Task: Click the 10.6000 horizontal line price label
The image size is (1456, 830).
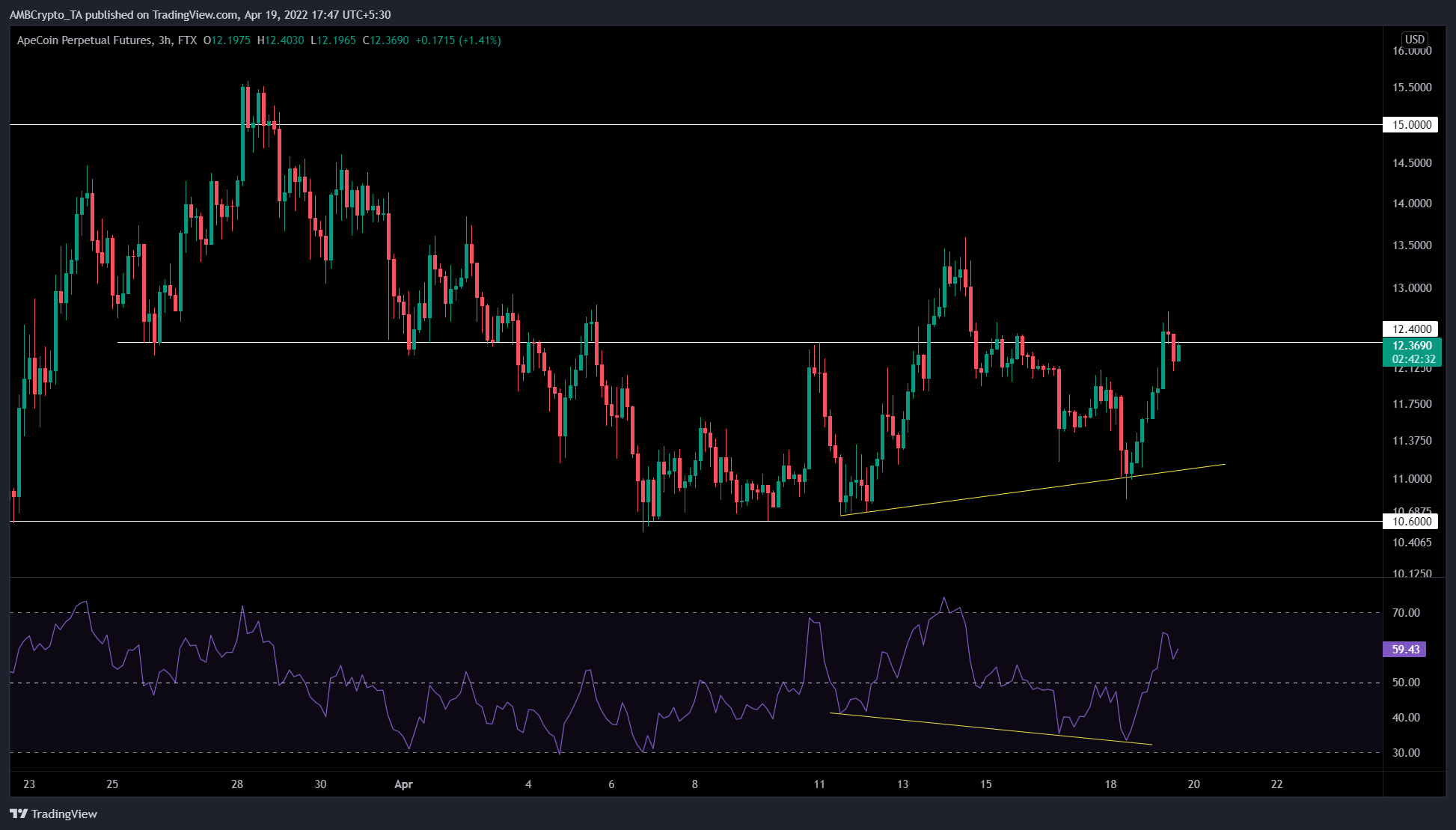Action: click(1410, 522)
